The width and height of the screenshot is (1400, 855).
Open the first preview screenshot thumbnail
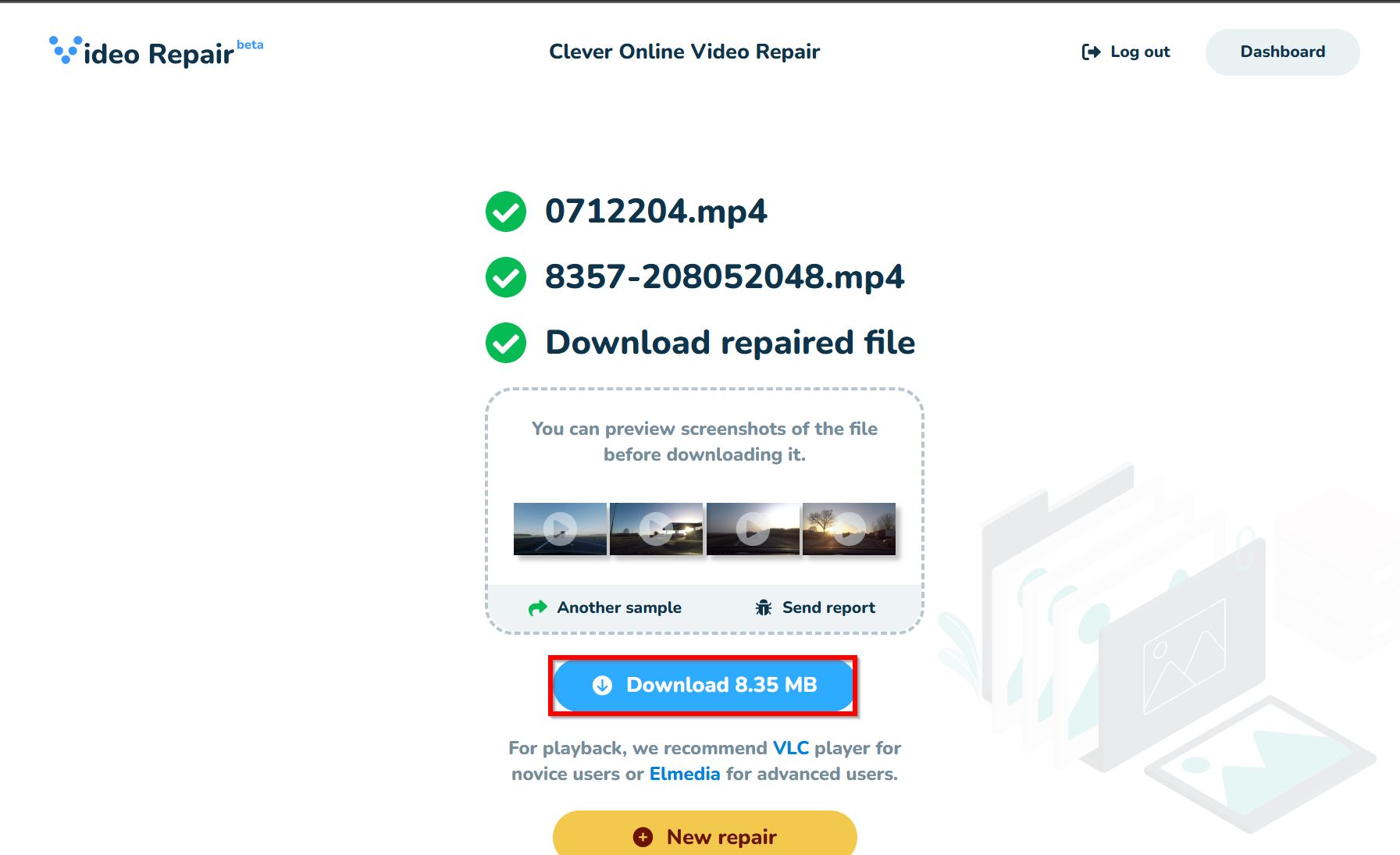[x=560, y=529]
